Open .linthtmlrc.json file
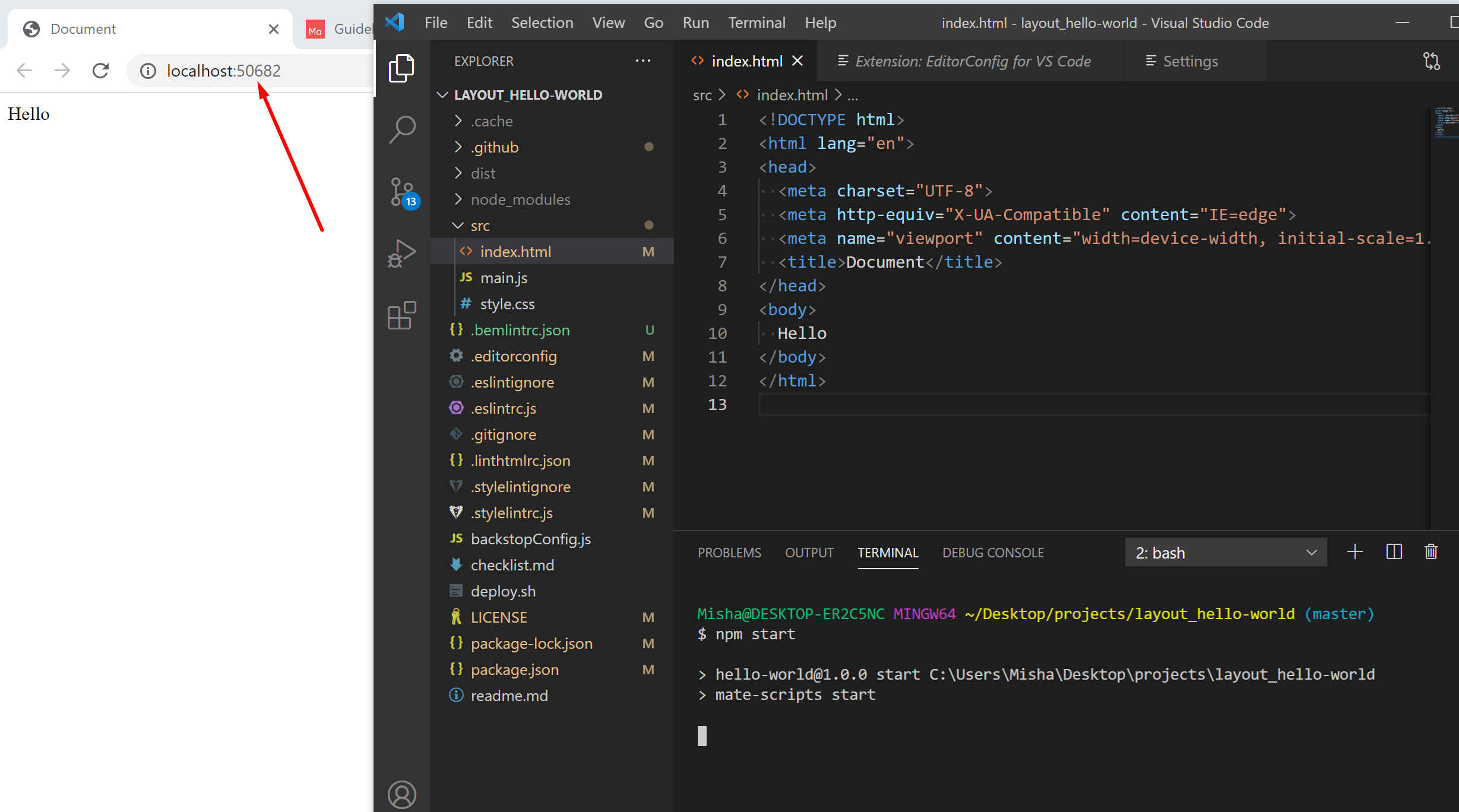1459x812 pixels. click(552, 461)
